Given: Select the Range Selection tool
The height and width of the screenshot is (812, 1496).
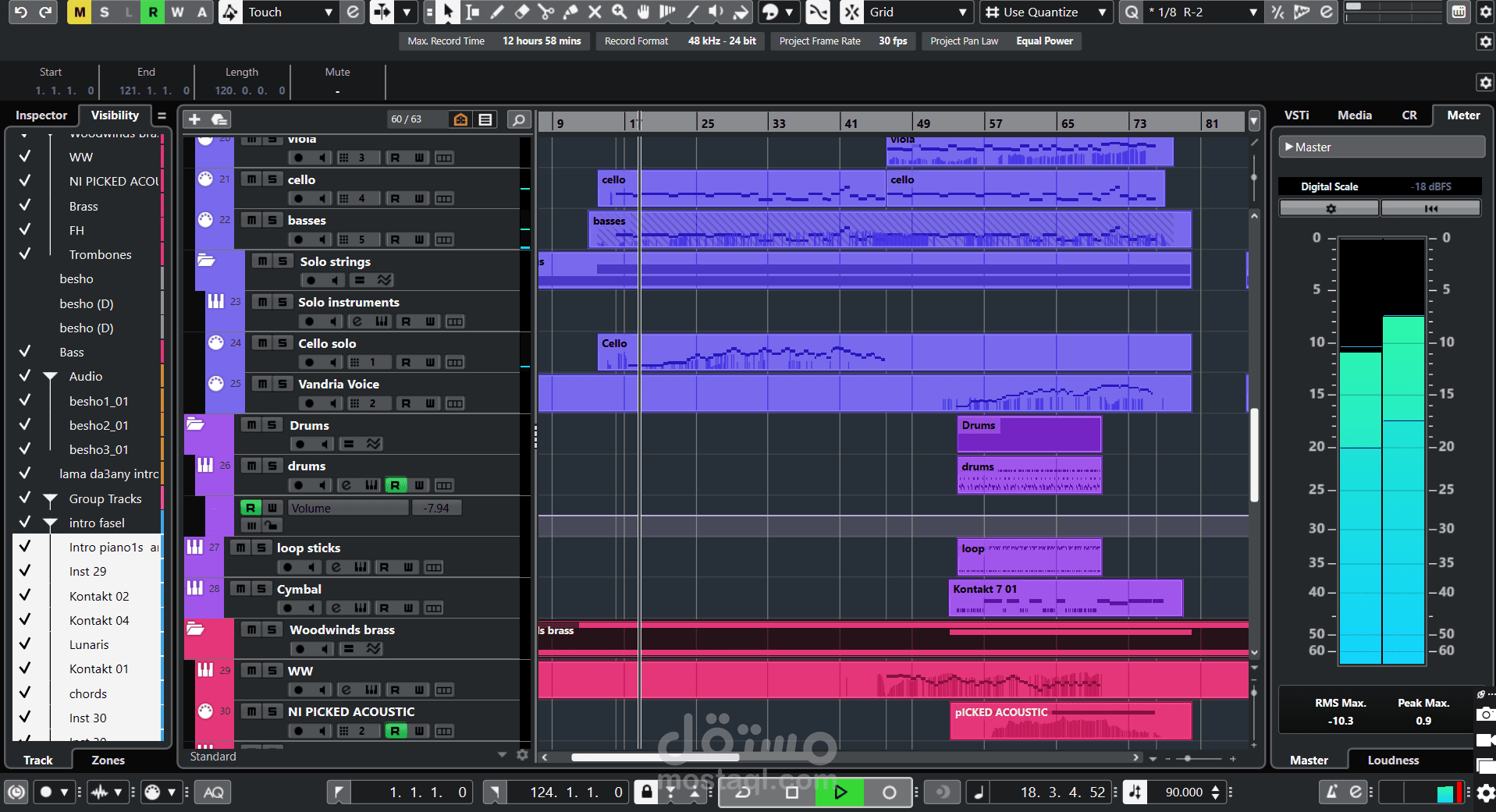Looking at the screenshot, I should pyautogui.click(x=472, y=12).
